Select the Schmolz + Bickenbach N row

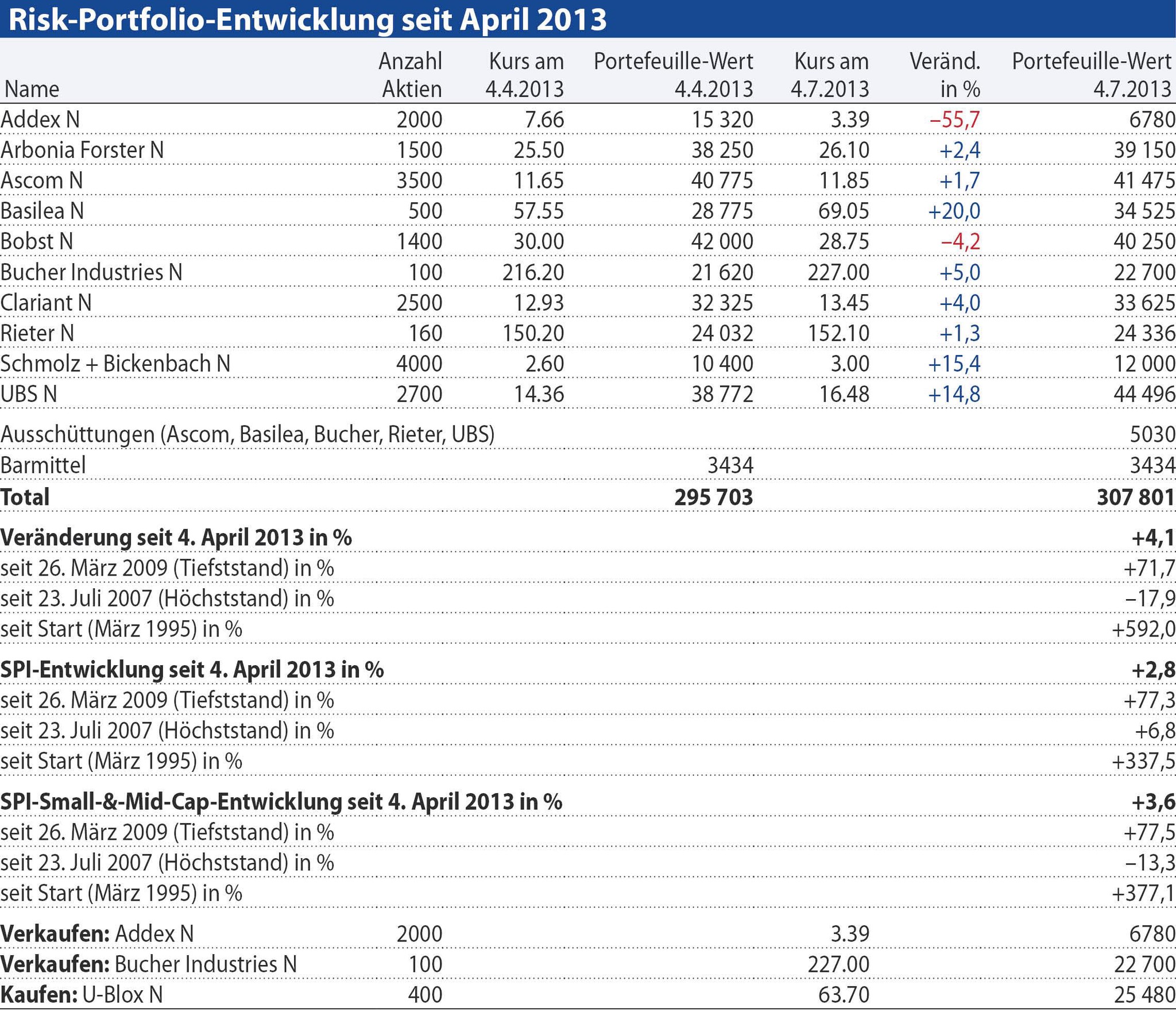tap(115, 364)
